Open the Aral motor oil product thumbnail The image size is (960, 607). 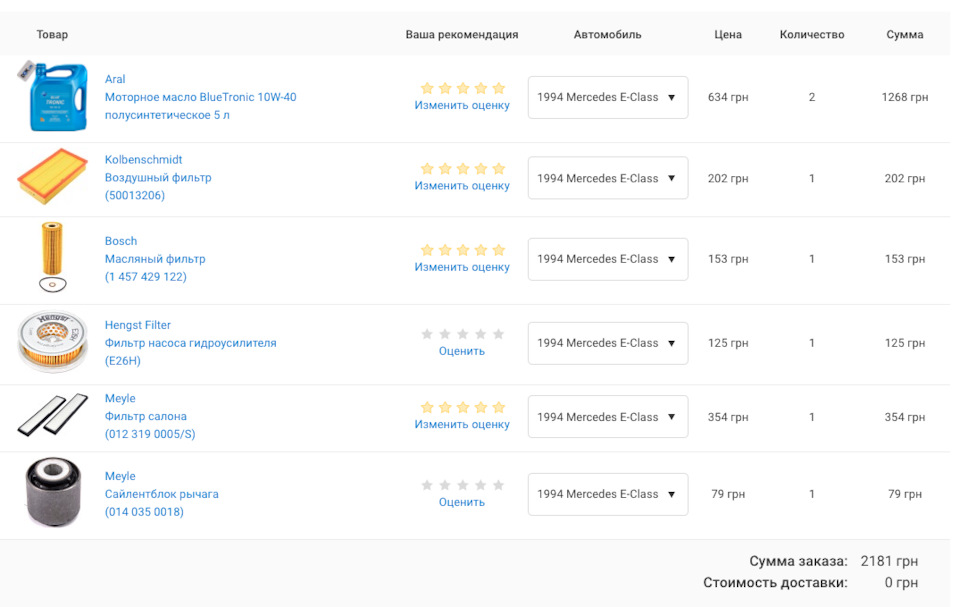click(53, 96)
